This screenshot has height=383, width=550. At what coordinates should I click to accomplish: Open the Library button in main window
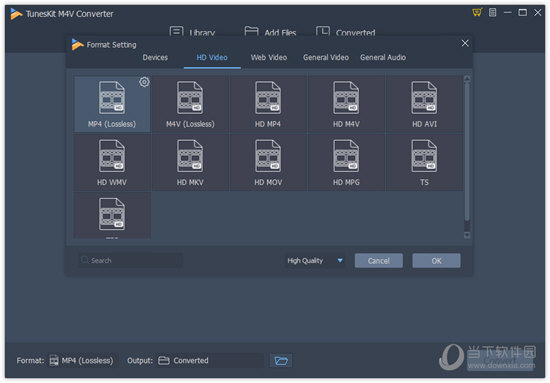tap(192, 32)
